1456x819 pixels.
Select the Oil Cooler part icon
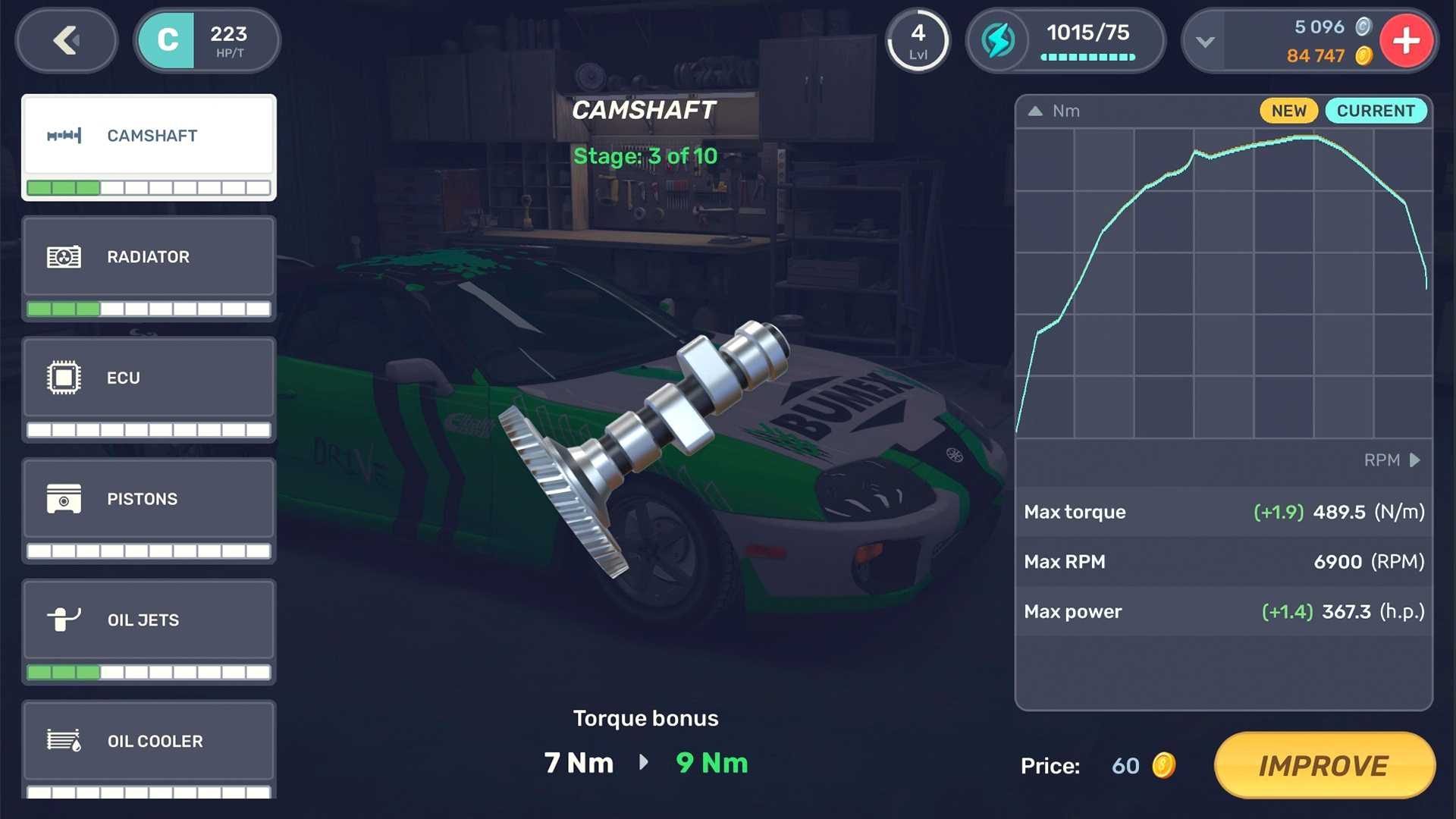[x=62, y=741]
